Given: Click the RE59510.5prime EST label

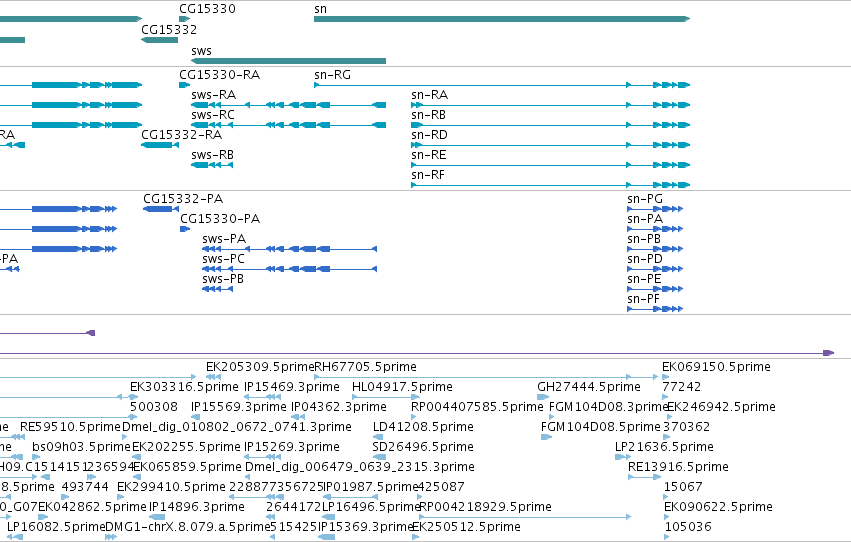Looking at the screenshot, I should coord(70,428).
